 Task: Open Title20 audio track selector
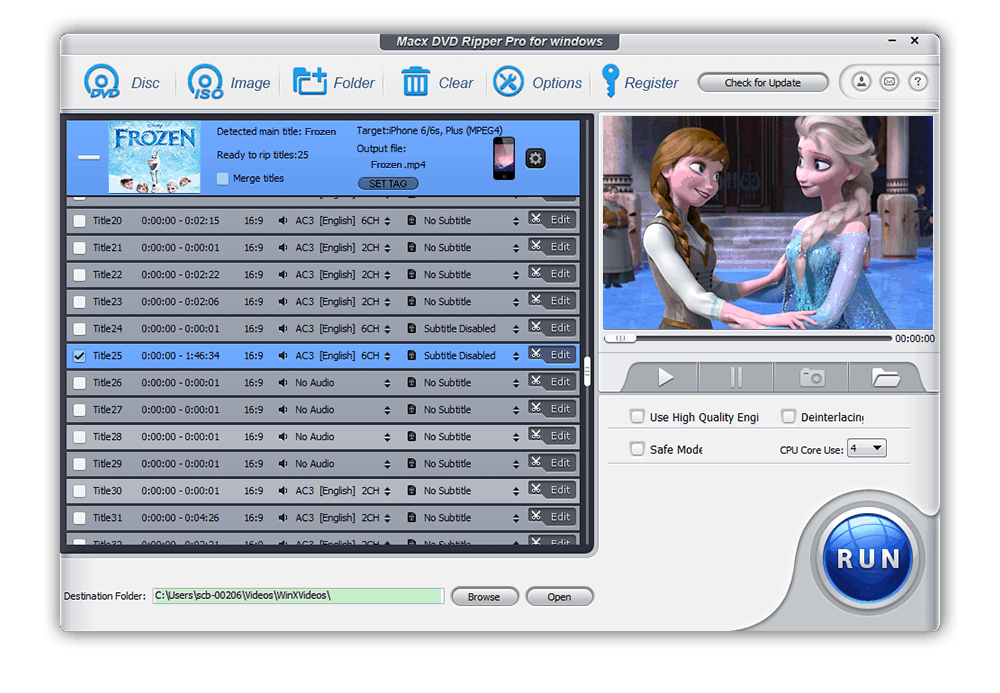387,221
